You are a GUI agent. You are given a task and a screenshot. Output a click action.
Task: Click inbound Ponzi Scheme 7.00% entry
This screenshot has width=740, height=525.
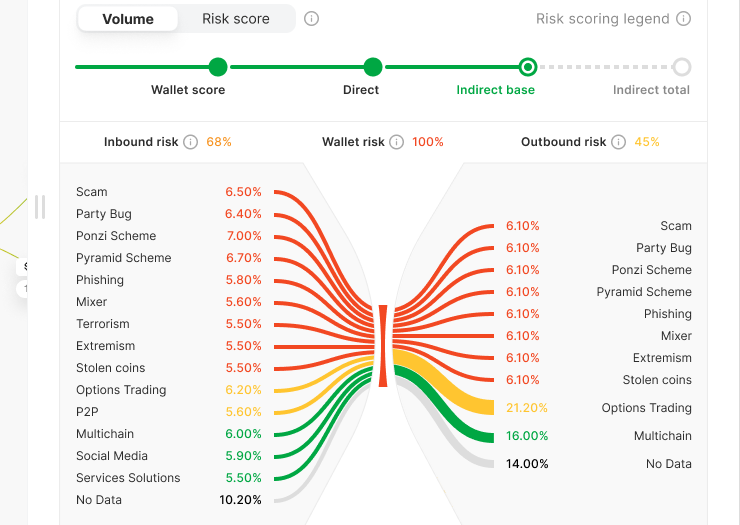(x=168, y=236)
